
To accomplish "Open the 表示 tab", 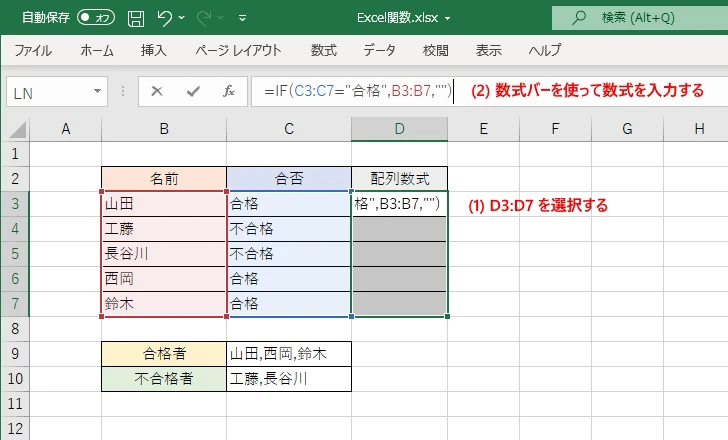I will click(x=488, y=50).
